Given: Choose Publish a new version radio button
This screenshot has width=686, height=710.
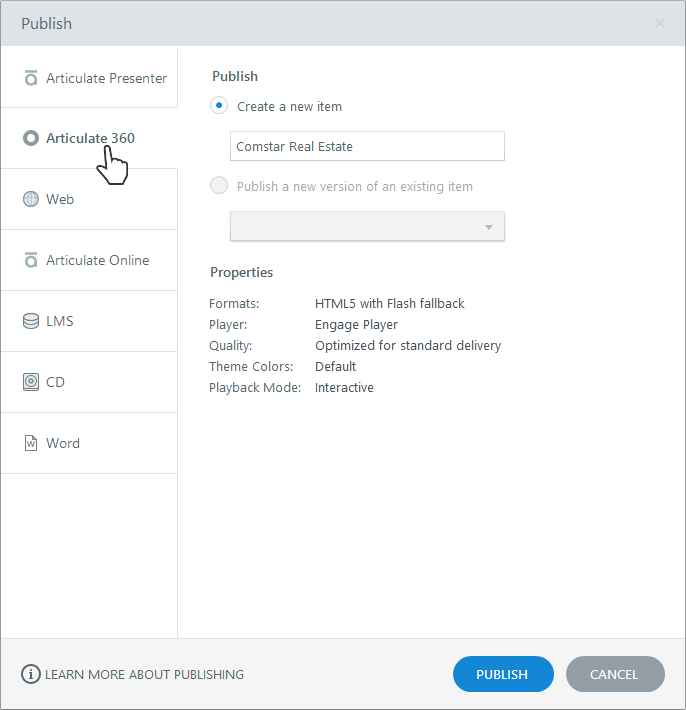Looking at the screenshot, I should click(219, 185).
